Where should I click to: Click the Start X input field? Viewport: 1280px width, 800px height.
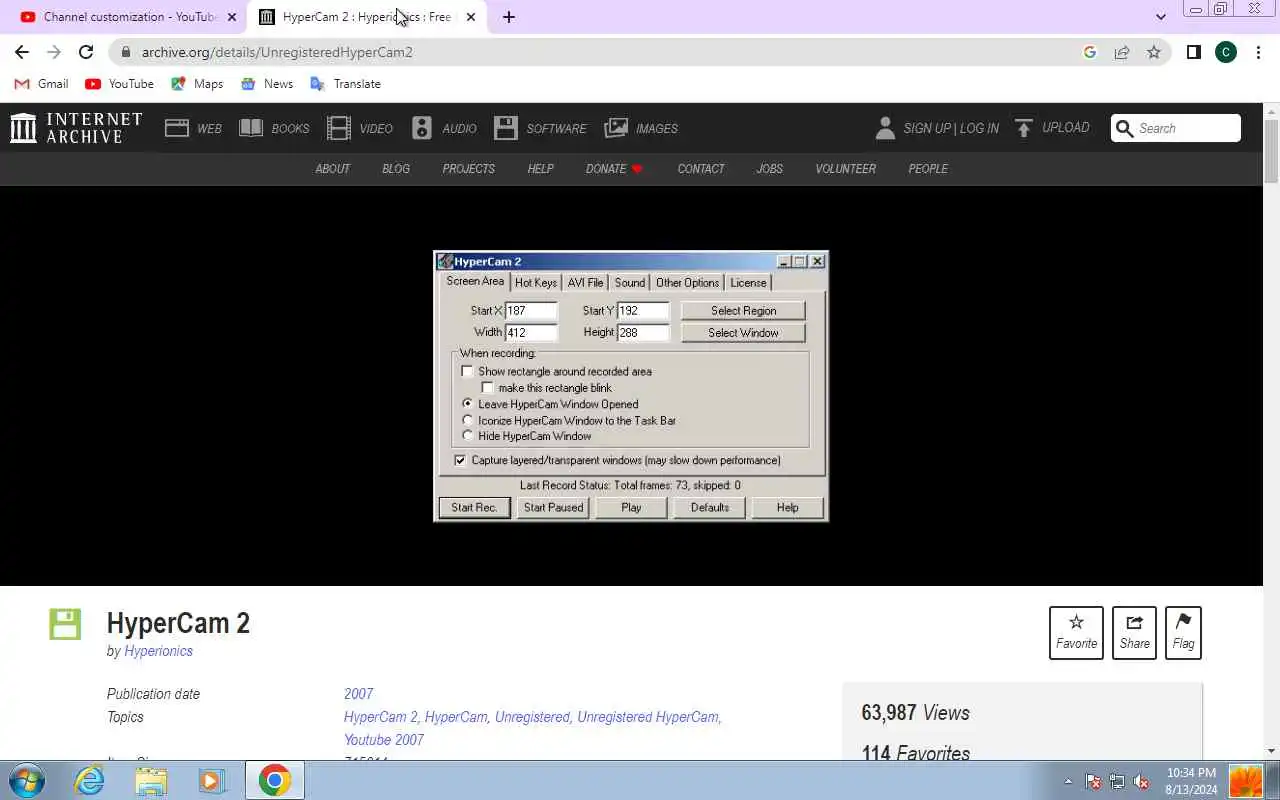click(x=531, y=311)
